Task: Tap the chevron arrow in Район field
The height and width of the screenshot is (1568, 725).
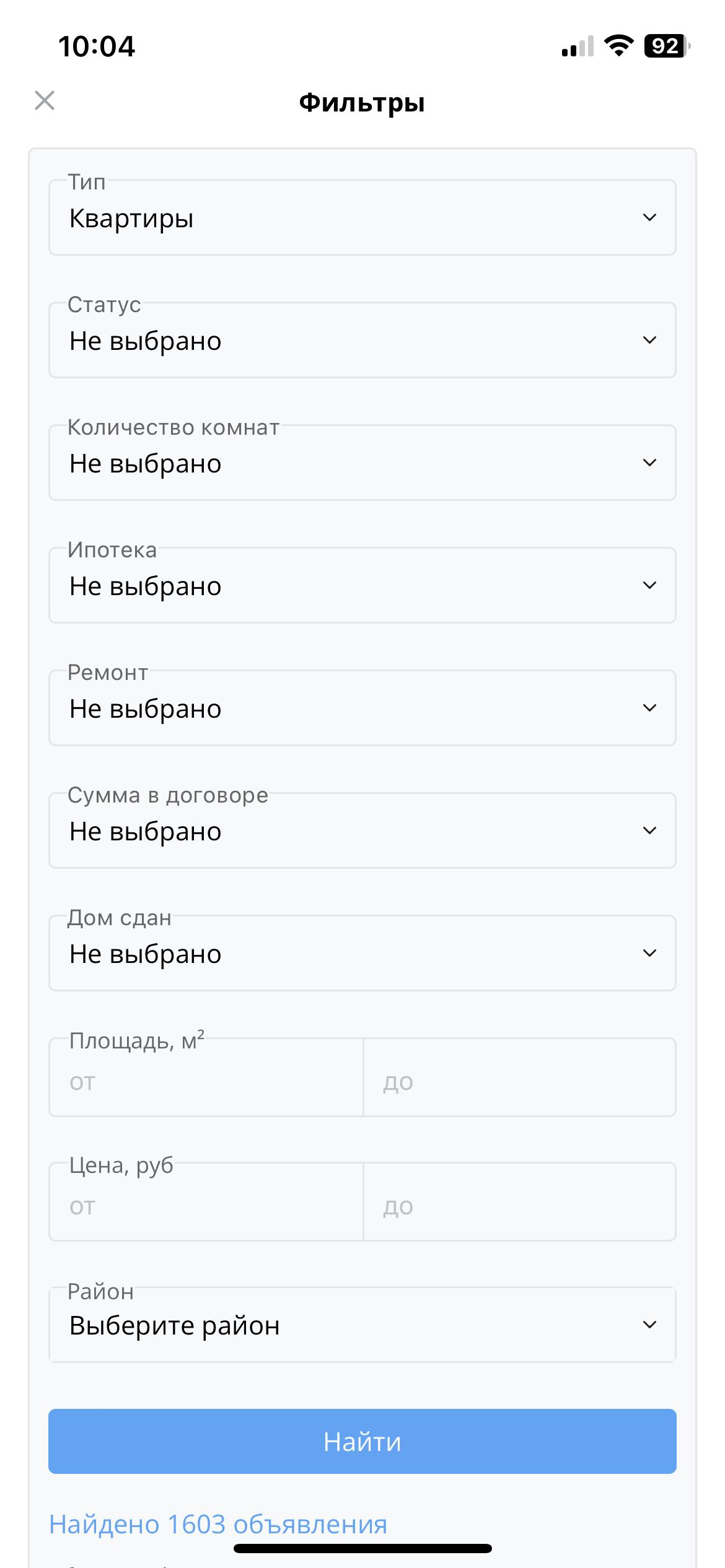Action: (649, 1325)
